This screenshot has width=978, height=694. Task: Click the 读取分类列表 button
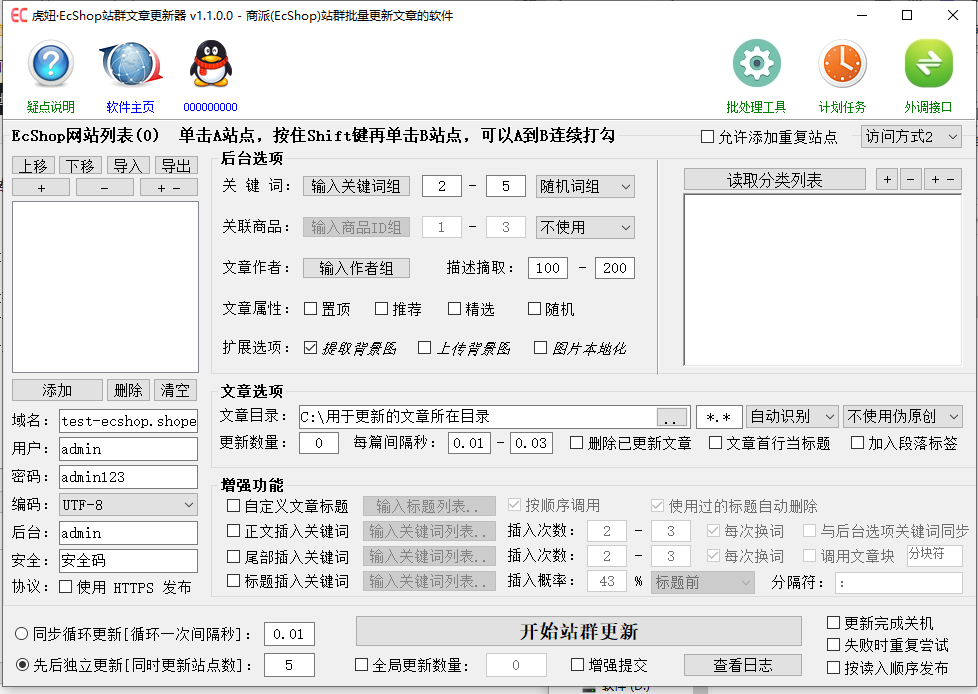click(775, 180)
